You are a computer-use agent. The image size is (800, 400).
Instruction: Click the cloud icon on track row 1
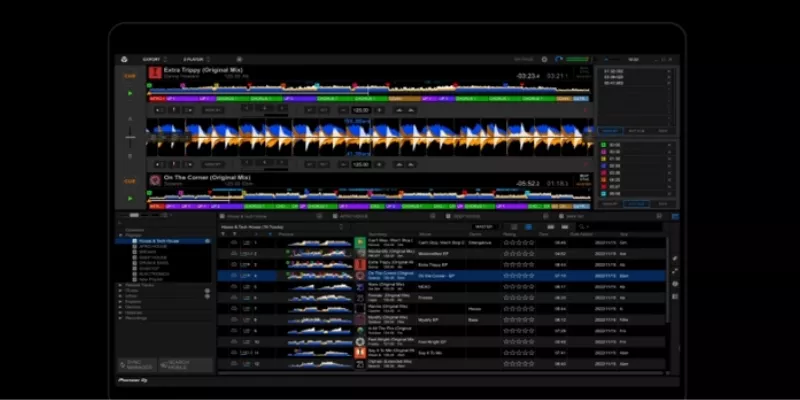234,243
